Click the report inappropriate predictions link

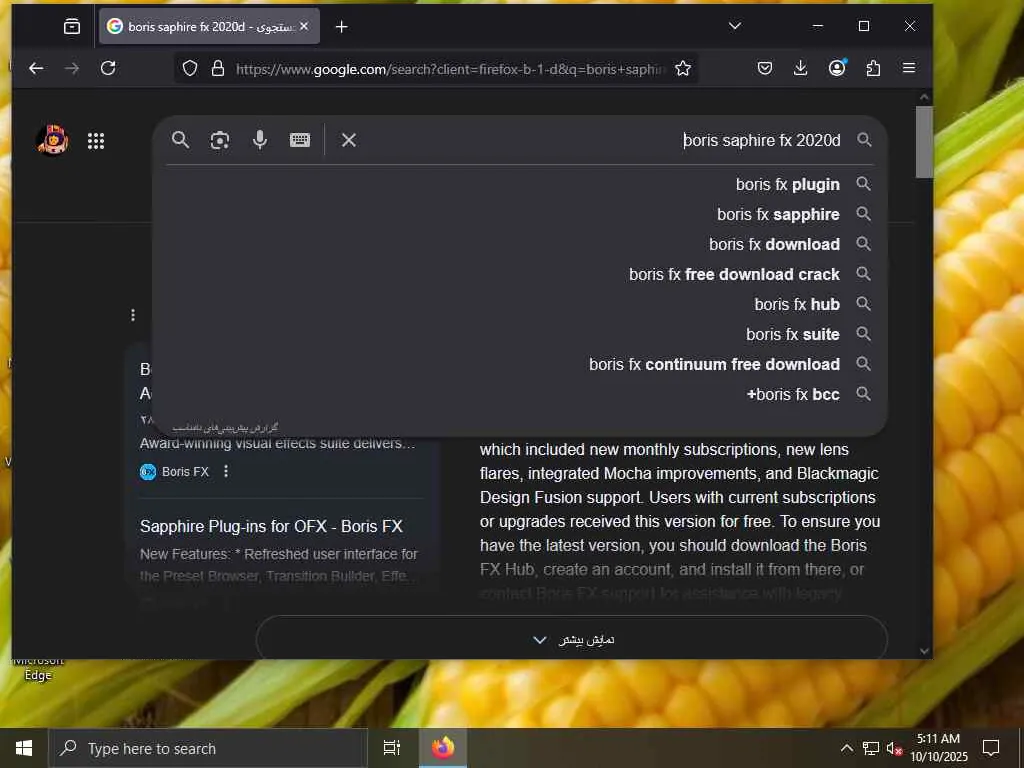pyautogui.click(x=225, y=427)
